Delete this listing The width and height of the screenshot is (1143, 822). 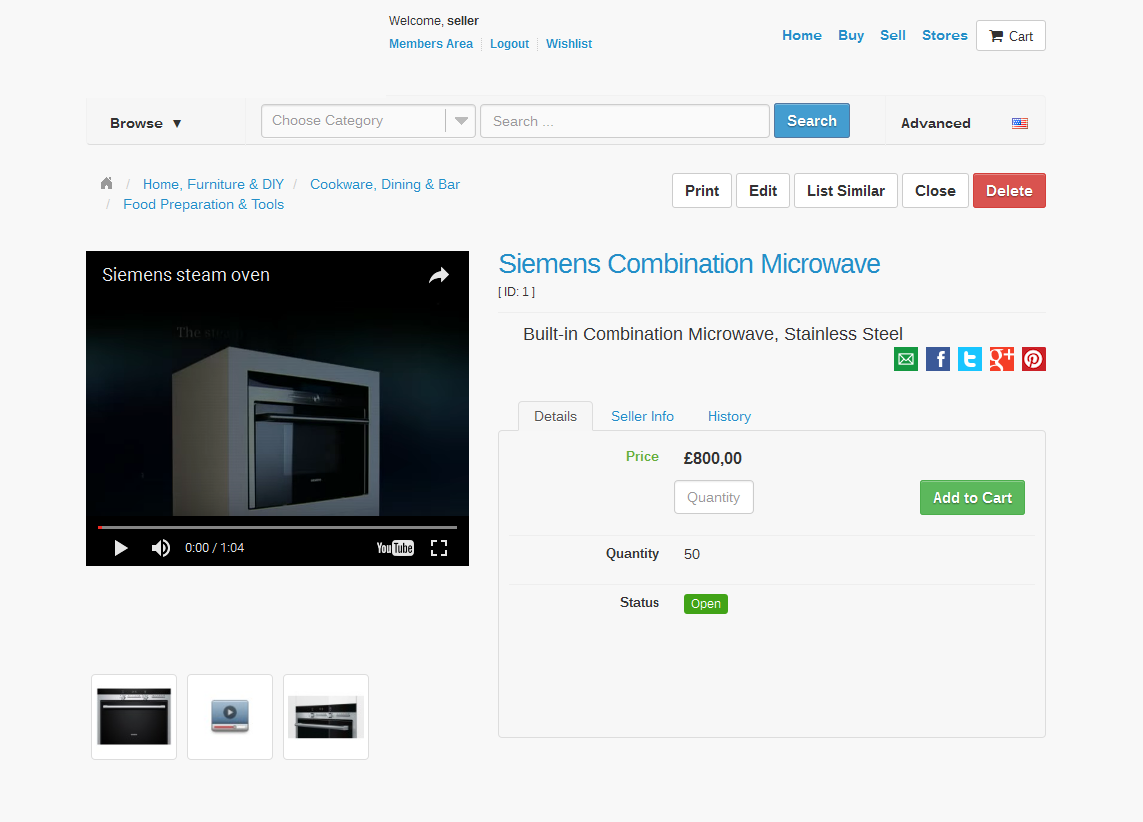pos(1010,191)
